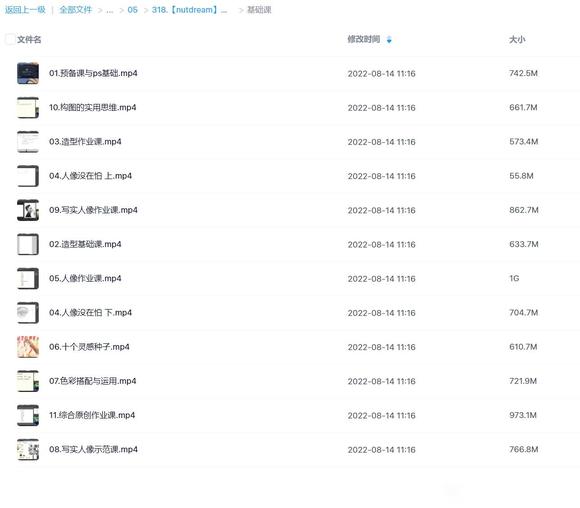Navigate to 全部文件 breadcrumb

point(75,10)
